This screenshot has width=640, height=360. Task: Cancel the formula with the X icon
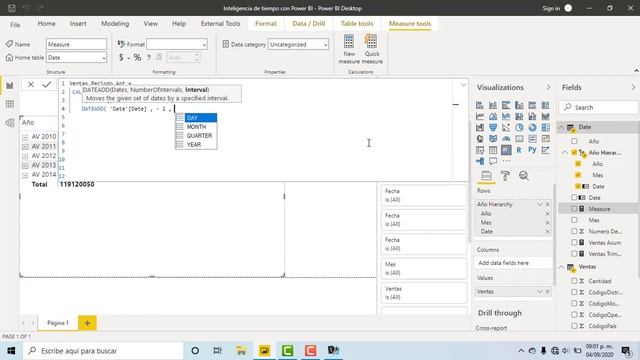(x=31, y=84)
